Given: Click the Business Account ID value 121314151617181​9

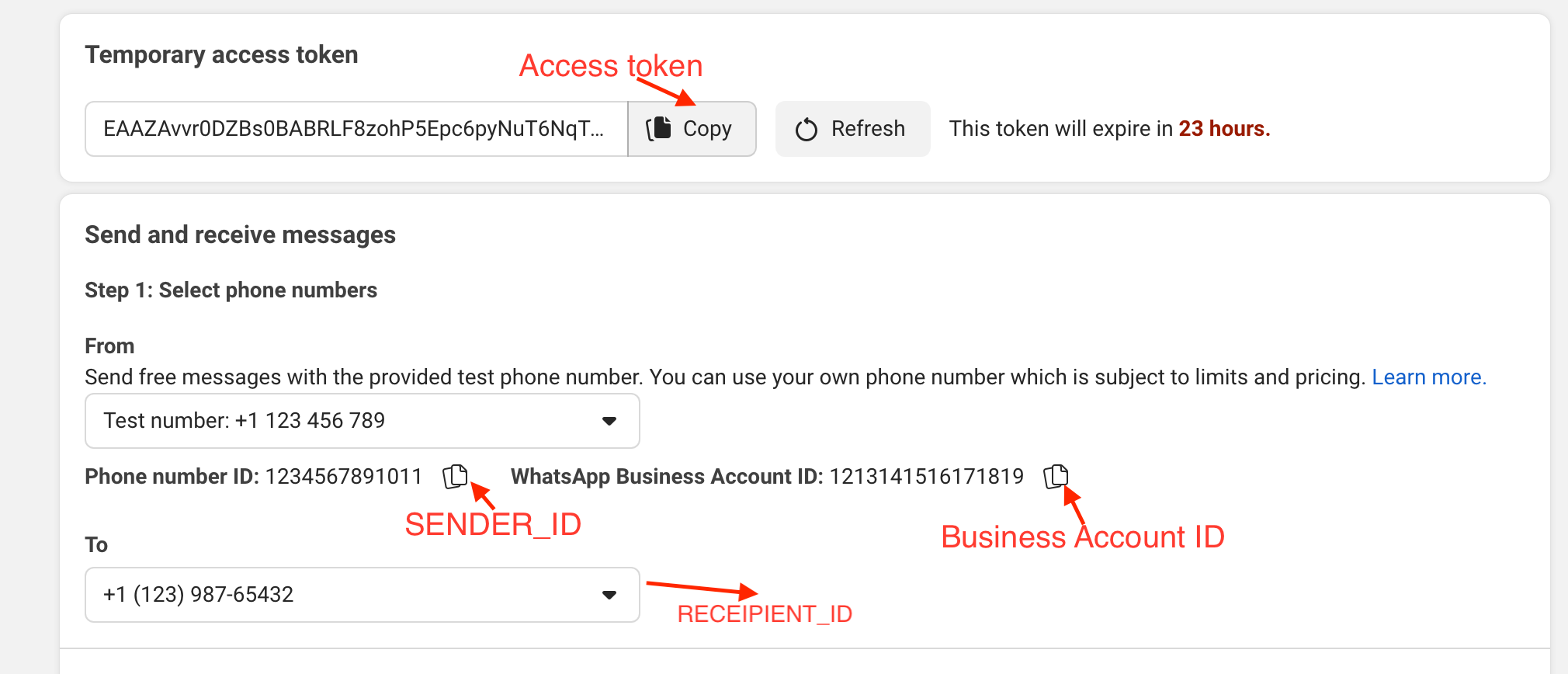Looking at the screenshot, I should coord(926,476).
